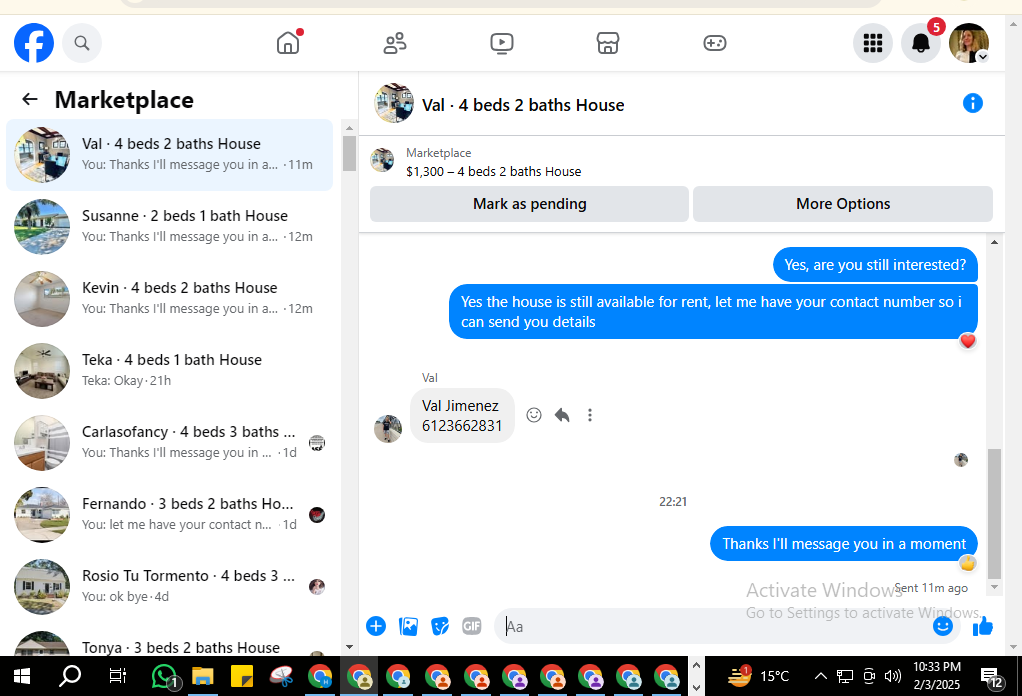This screenshot has width=1022, height=696.
Task: Click chat scrollbar thumb
Action: tap(994, 514)
